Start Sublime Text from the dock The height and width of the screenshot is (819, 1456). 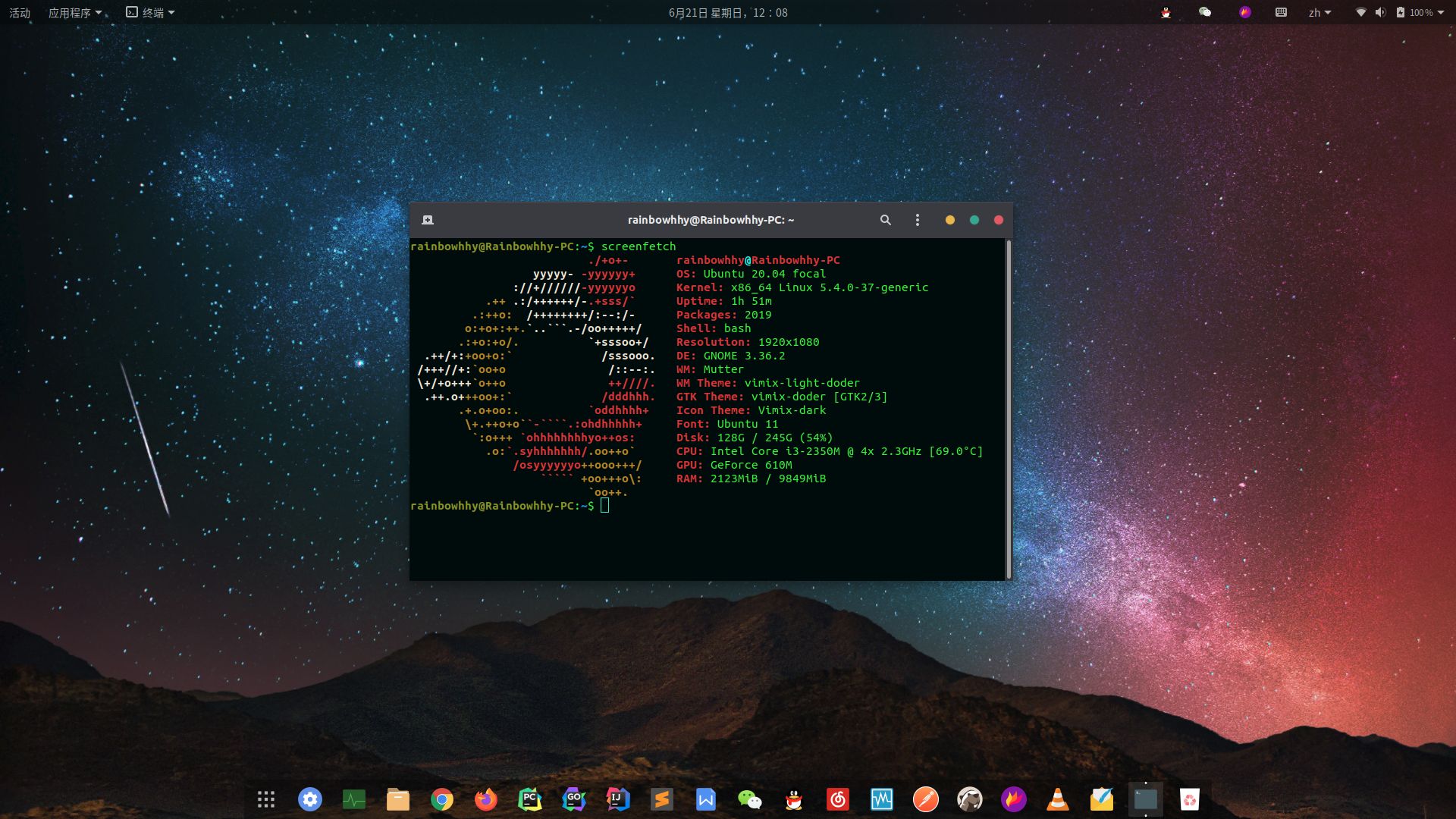click(661, 799)
